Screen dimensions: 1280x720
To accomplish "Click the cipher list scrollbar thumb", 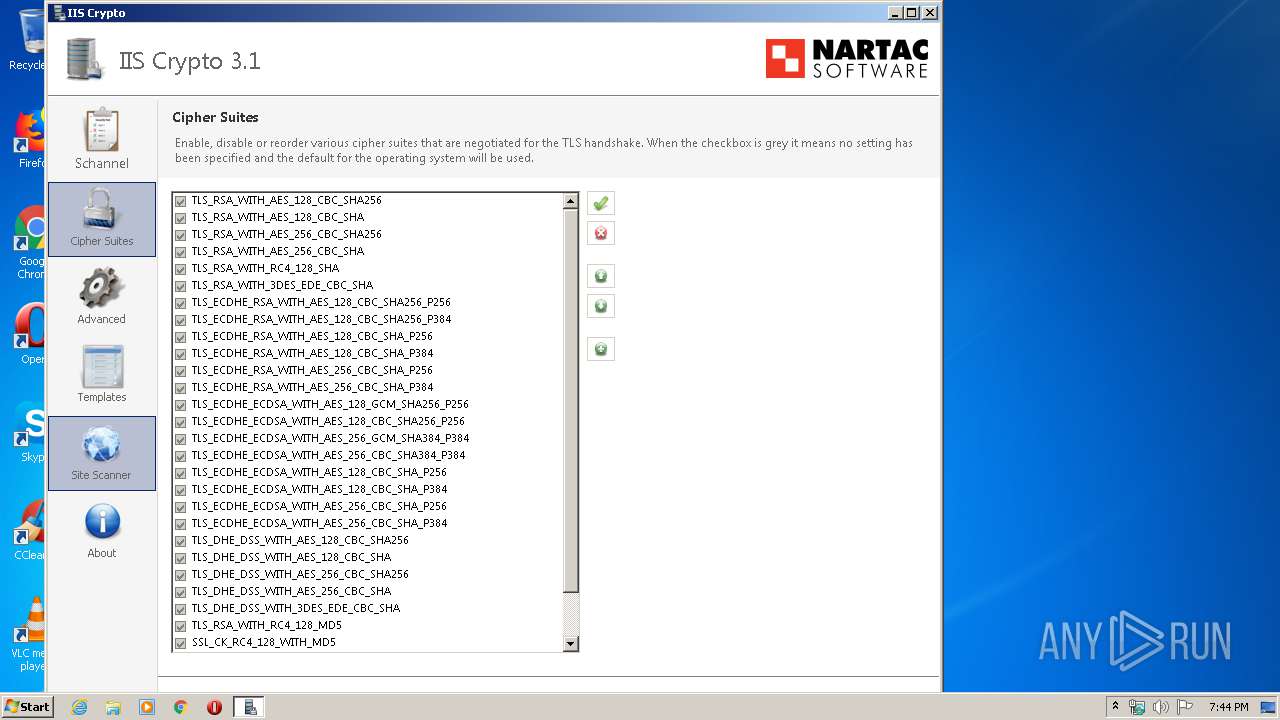I will point(571,401).
